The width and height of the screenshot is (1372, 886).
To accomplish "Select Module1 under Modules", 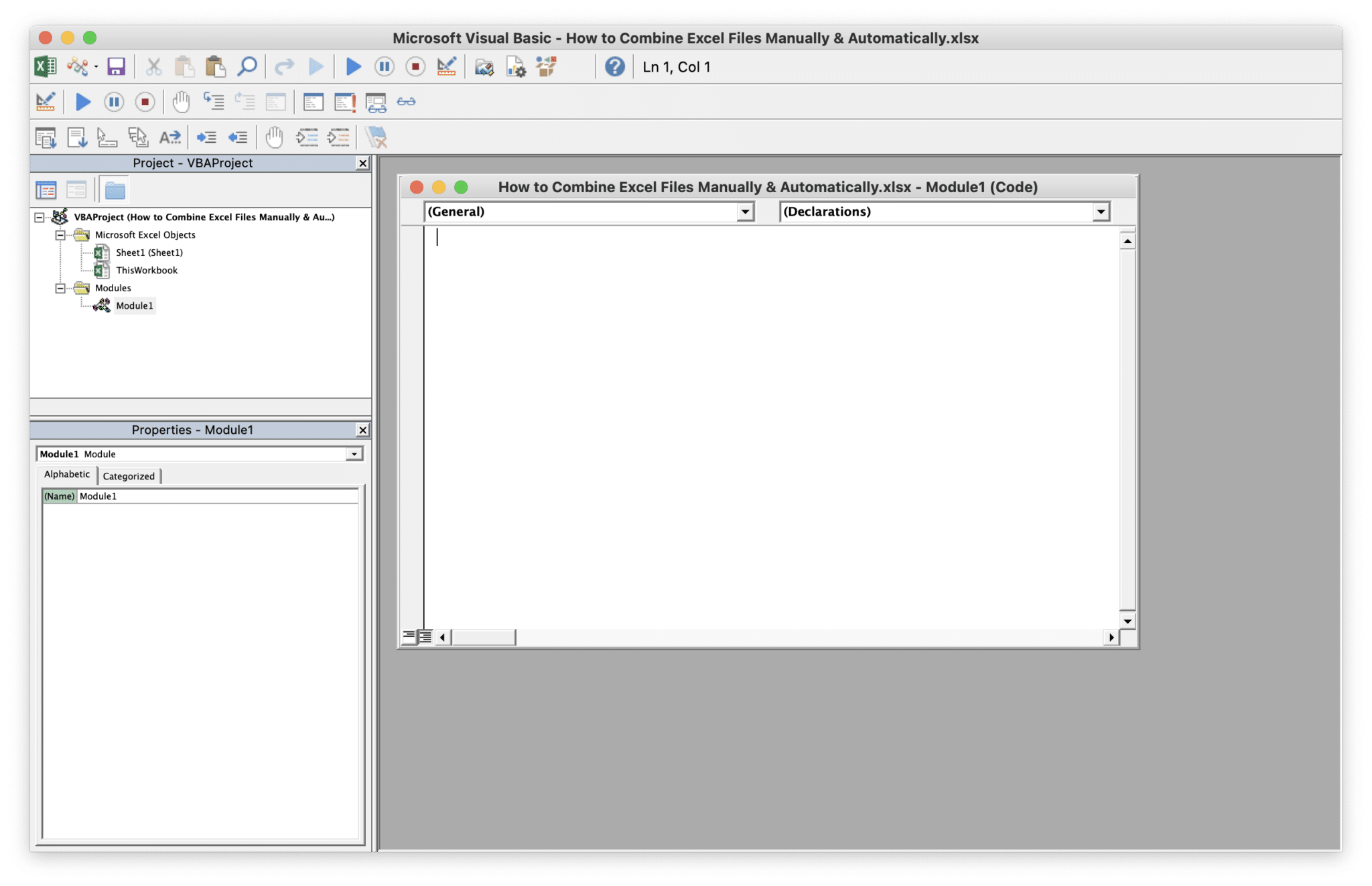I will pos(135,305).
